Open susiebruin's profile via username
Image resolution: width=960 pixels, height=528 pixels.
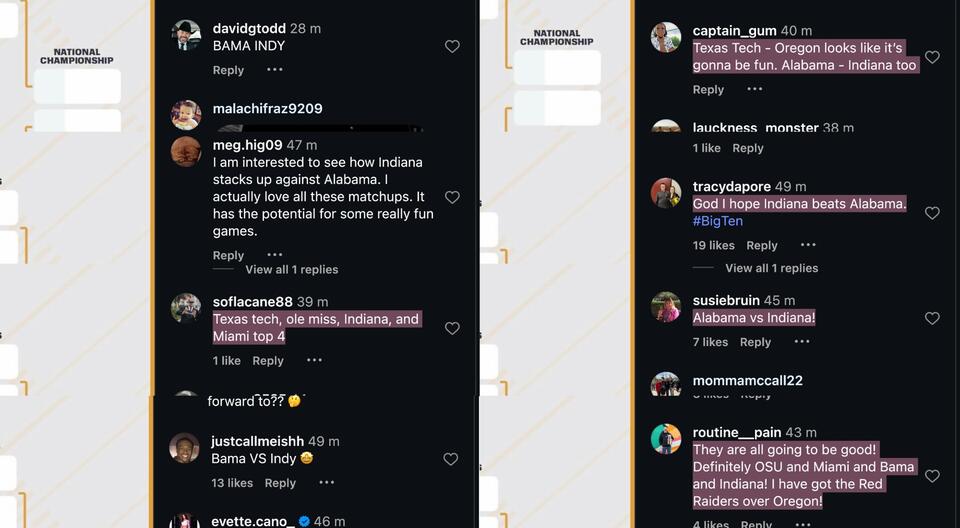(726, 300)
